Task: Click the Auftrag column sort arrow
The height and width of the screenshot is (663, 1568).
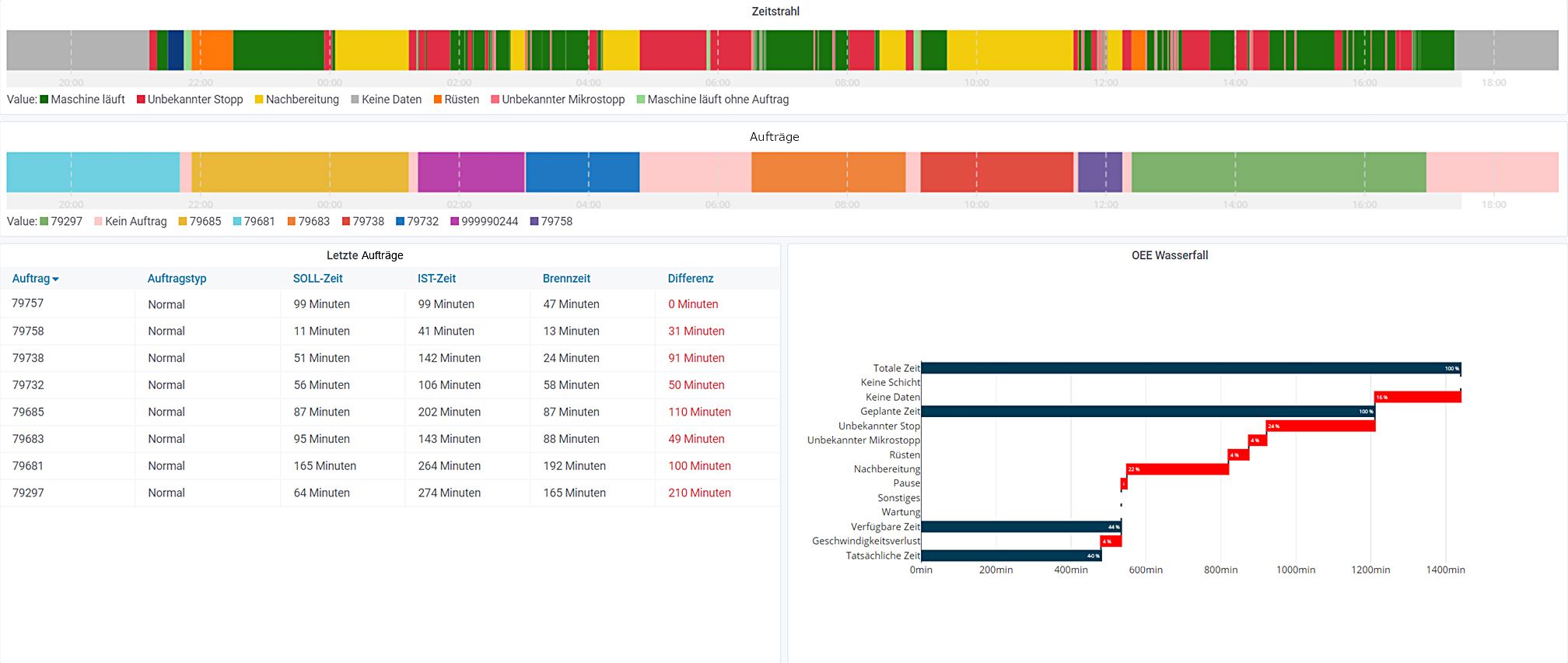Action: point(55,279)
